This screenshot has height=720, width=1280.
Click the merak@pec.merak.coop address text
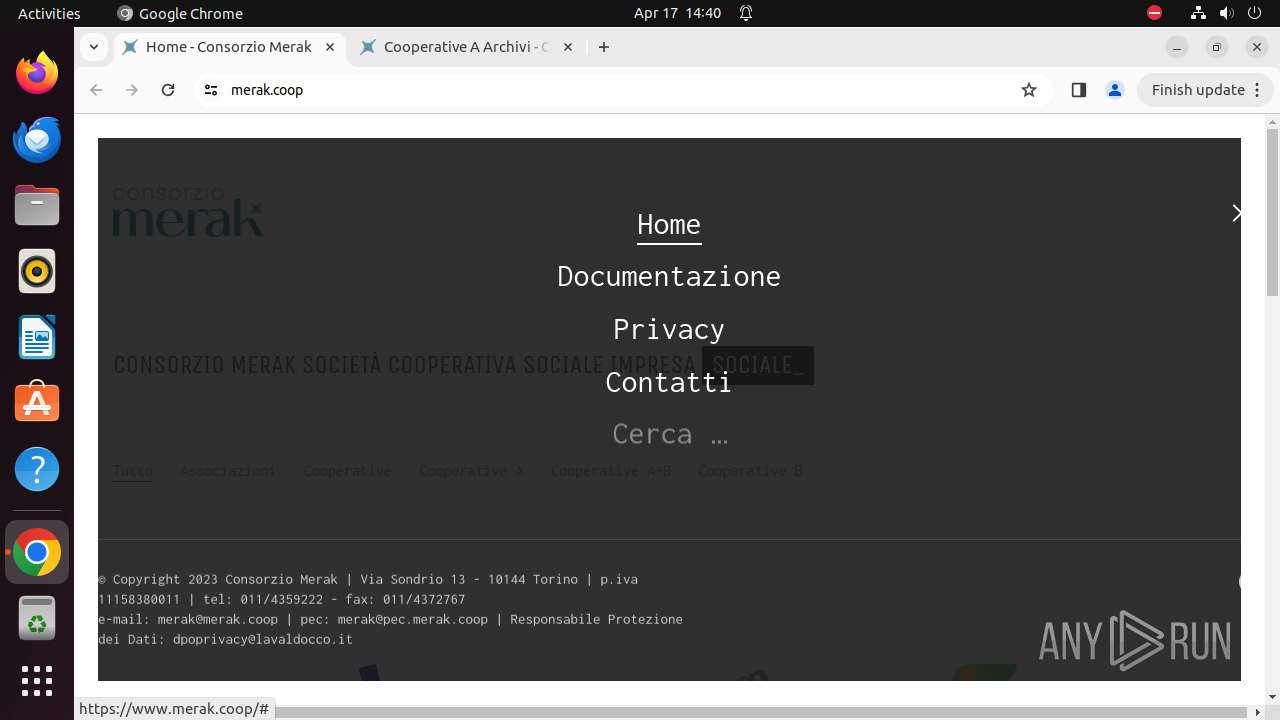tap(412, 619)
